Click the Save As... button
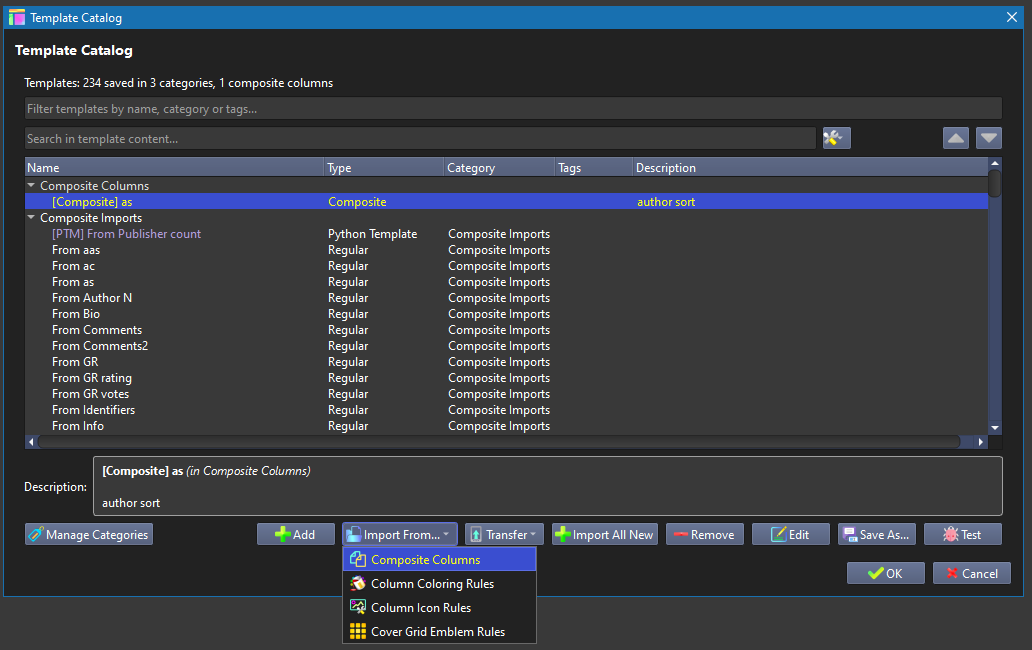This screenshot has height=650, width=1032. [877, 534]
